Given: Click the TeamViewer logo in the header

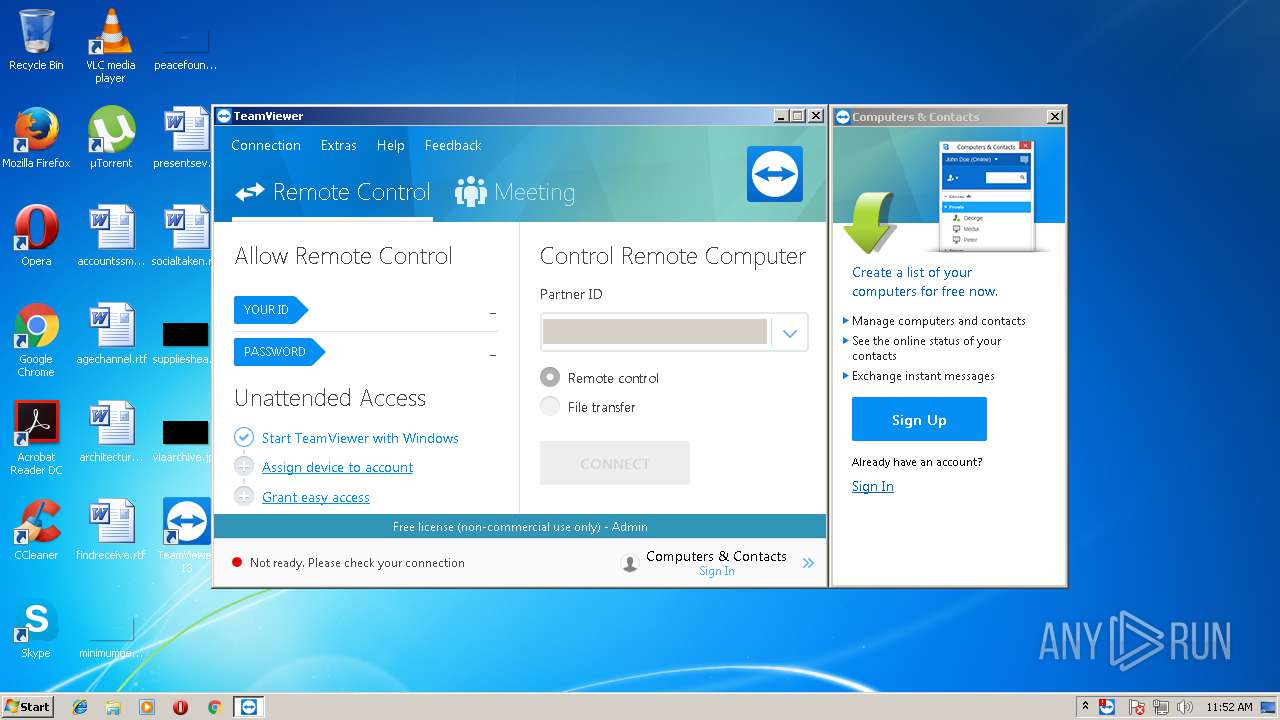Looking at the screenshot, I should pos(775,174).
